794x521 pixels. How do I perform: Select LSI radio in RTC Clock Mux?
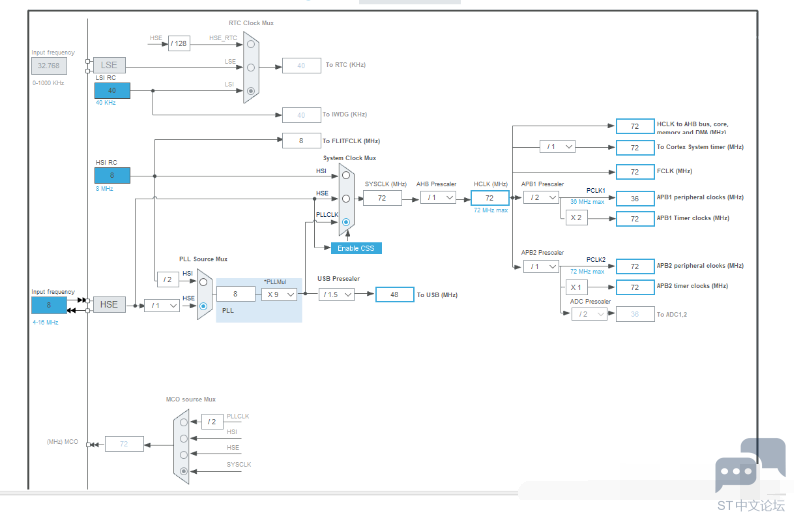(251, 91)
